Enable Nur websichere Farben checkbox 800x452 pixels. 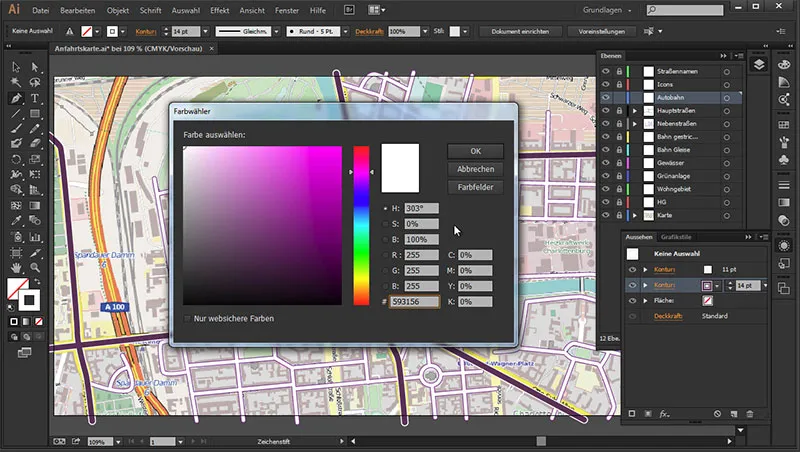tap(187, 318)
